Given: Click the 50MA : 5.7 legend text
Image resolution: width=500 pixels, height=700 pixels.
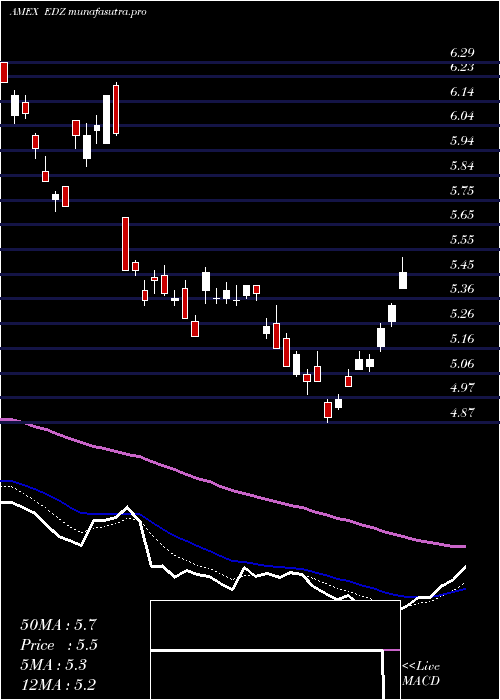Looking at the screenshot, I should [58, 625].
